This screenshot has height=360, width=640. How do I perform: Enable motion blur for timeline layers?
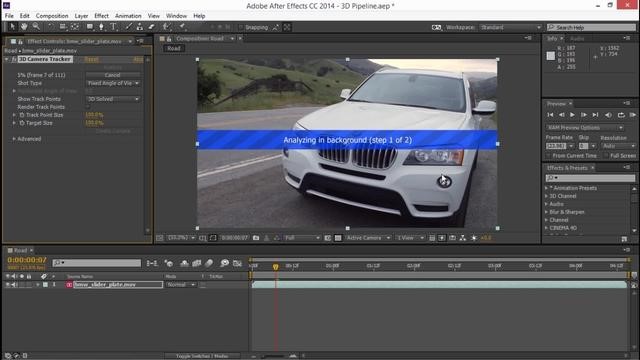tap(209, 263)
